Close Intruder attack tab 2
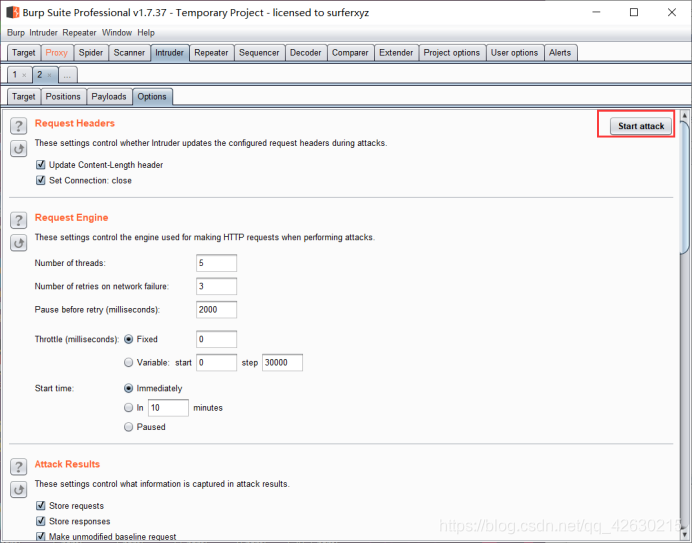The width and height of the screenshot is (692, 544). 49,75
